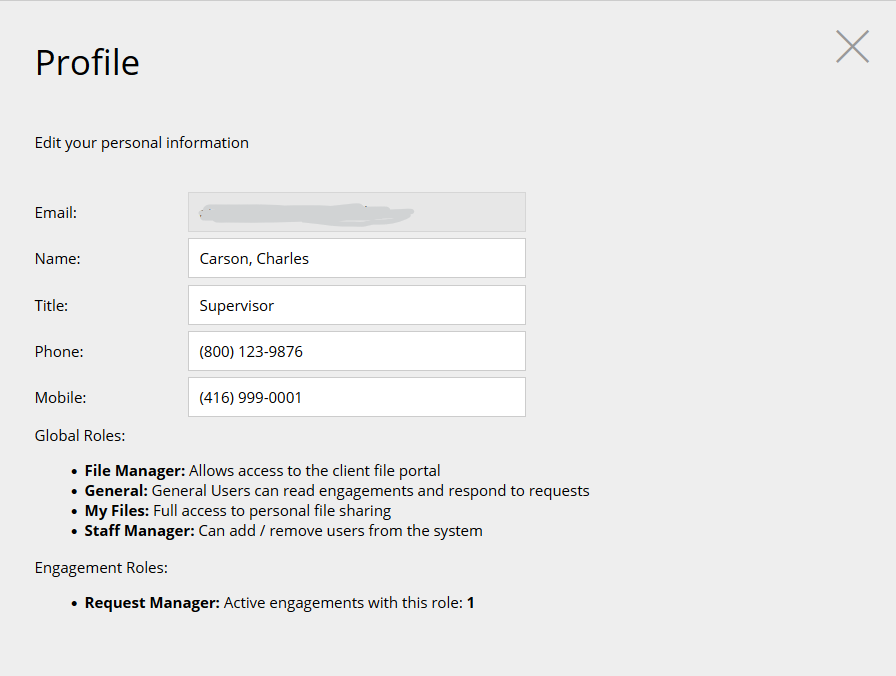This screenshot has height=676, width=896.
Task: Select the File Manager role entry
Action: 262,470
